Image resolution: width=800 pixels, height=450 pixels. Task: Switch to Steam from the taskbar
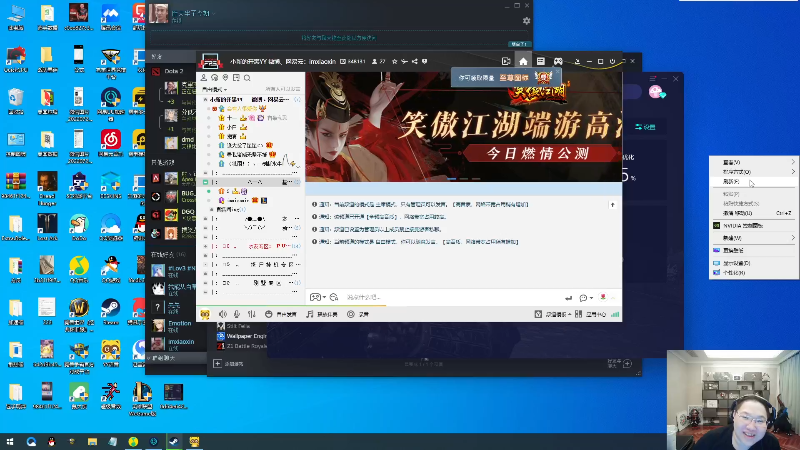(173, 441)
